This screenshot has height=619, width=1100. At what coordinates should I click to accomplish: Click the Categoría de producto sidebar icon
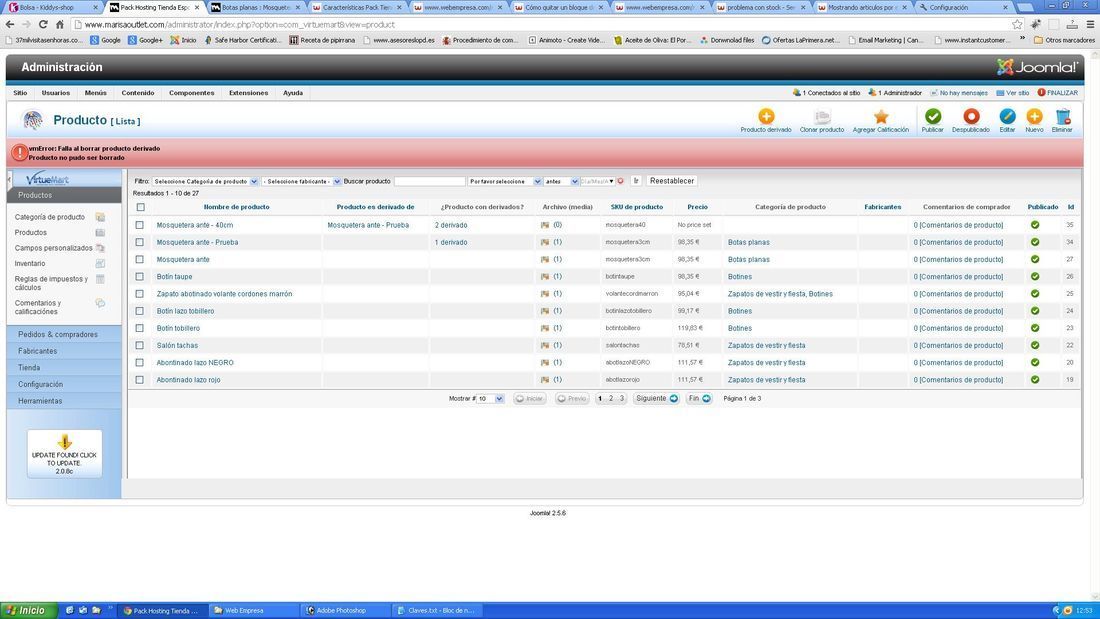(100, 217)
